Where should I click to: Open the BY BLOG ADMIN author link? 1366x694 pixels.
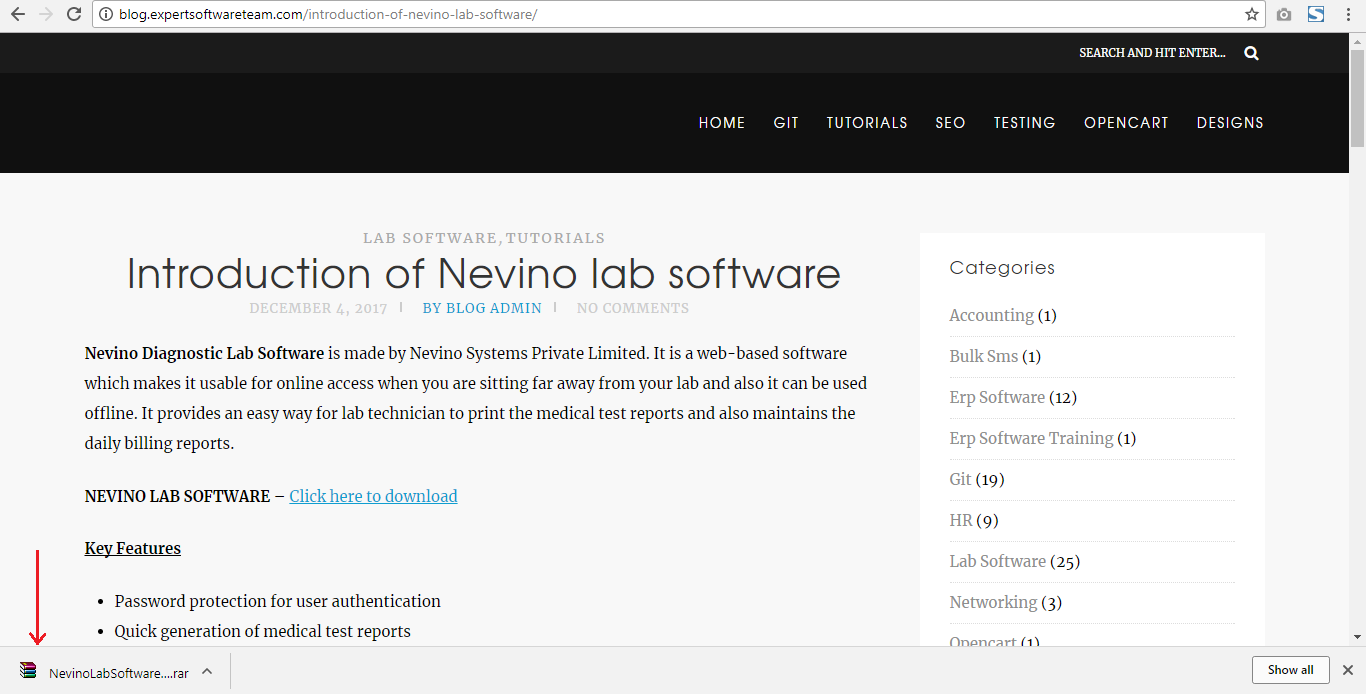click(482, 308)
